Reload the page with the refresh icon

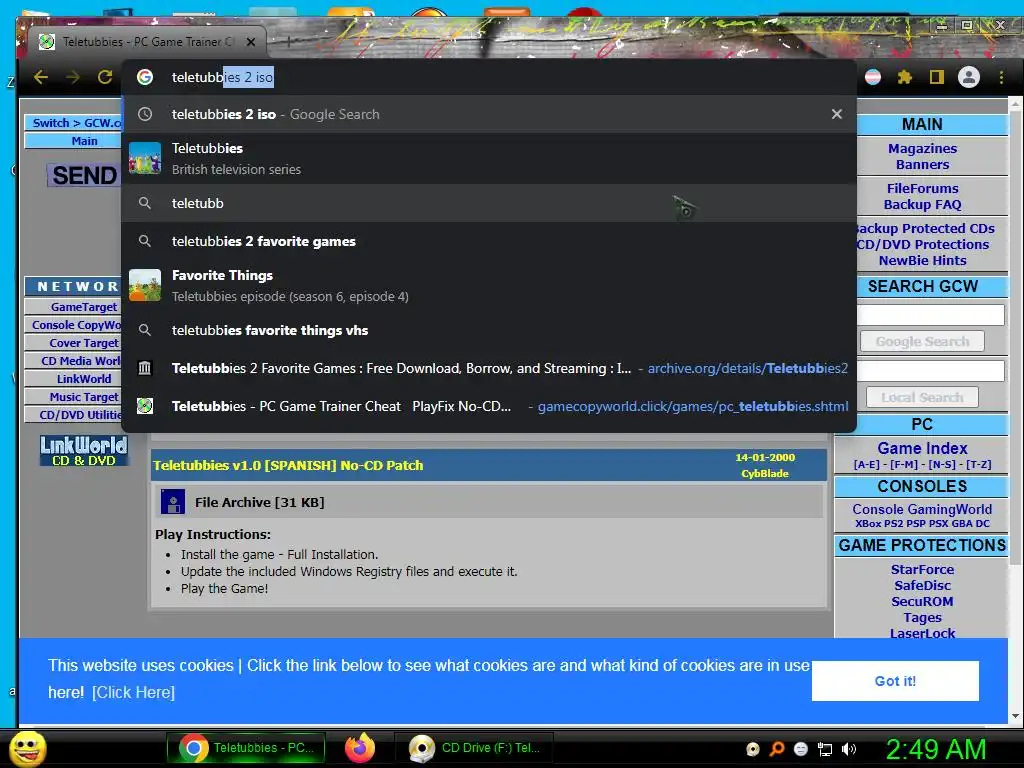(104, 77)
